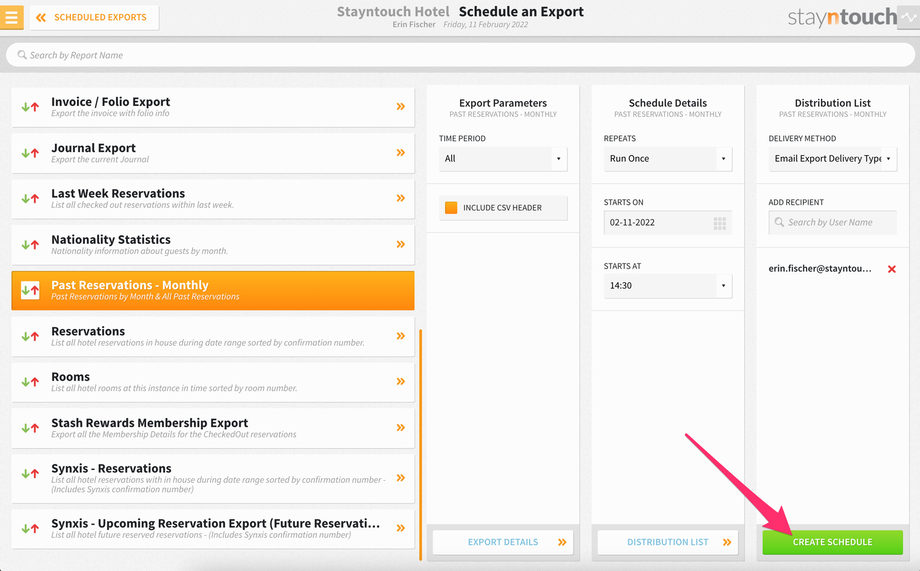The height and width of the screenshot is (571, 920).
Task: Select Past Reservations - Monthly report
Action: click(212, 290)
